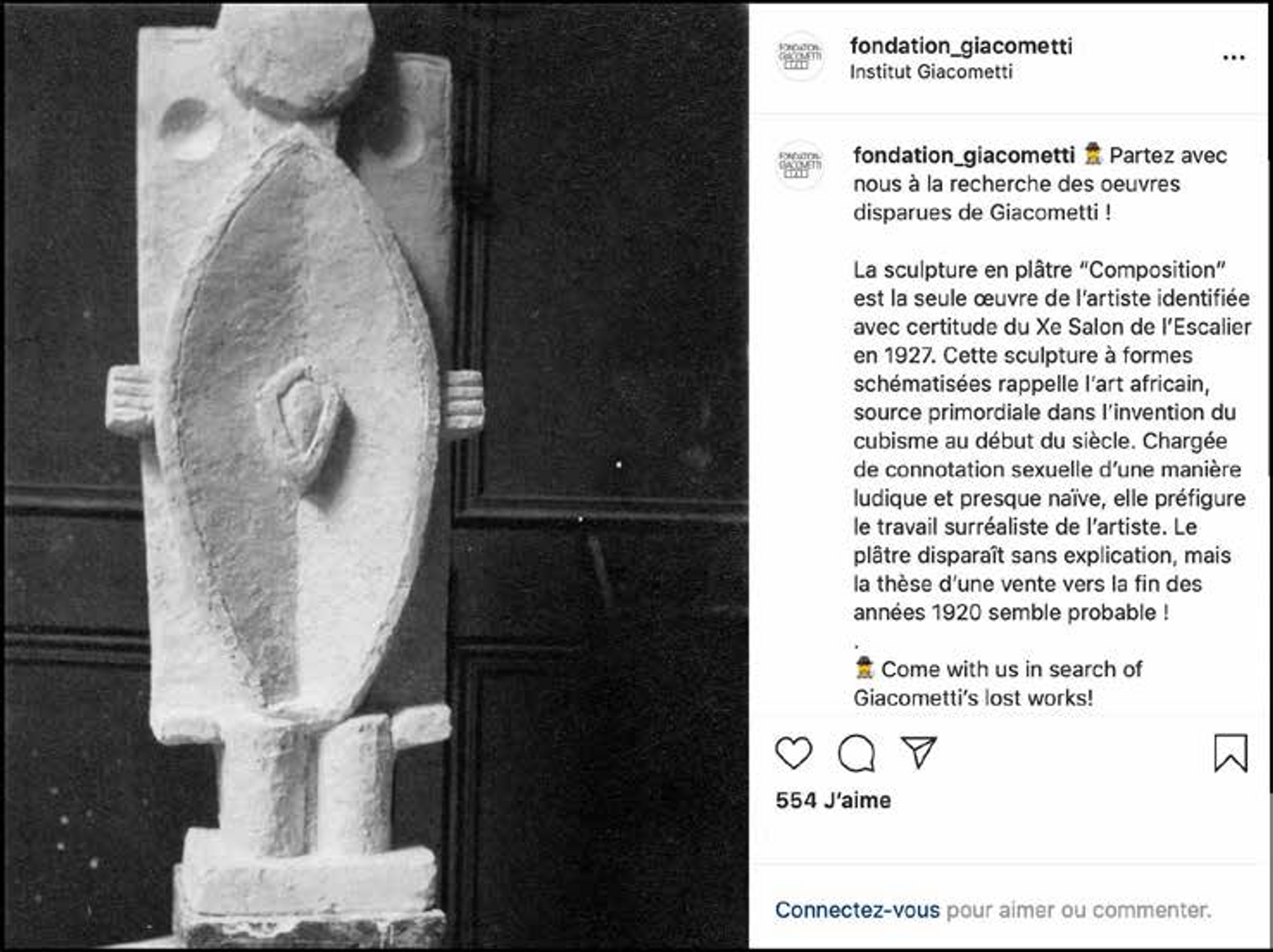1273x952 pixels.
Task: Click fondation_giacometti username in the caption
Action: (964, 155)
